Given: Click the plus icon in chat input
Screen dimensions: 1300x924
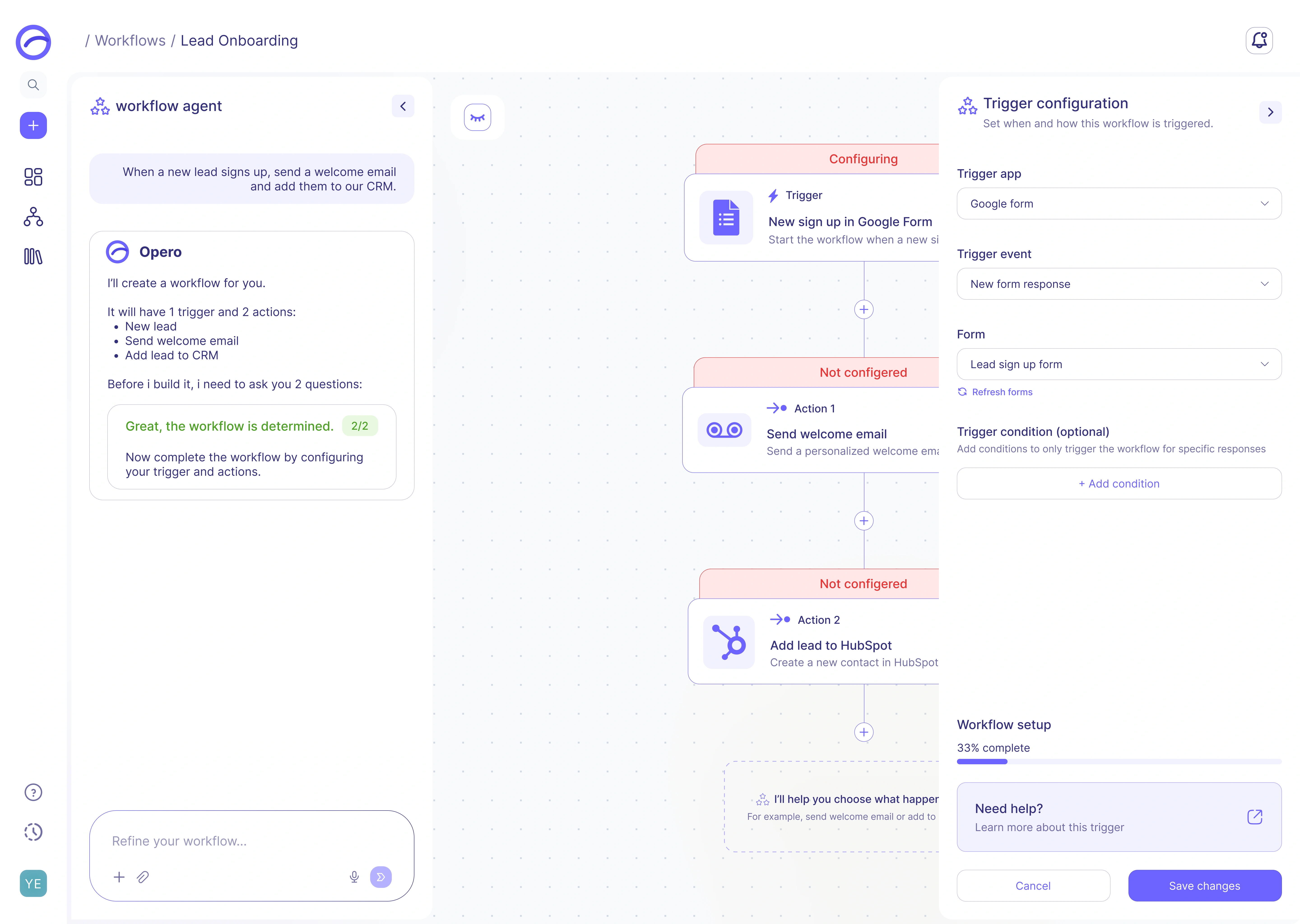Looking at the screenshot, I should coord(119,877).
